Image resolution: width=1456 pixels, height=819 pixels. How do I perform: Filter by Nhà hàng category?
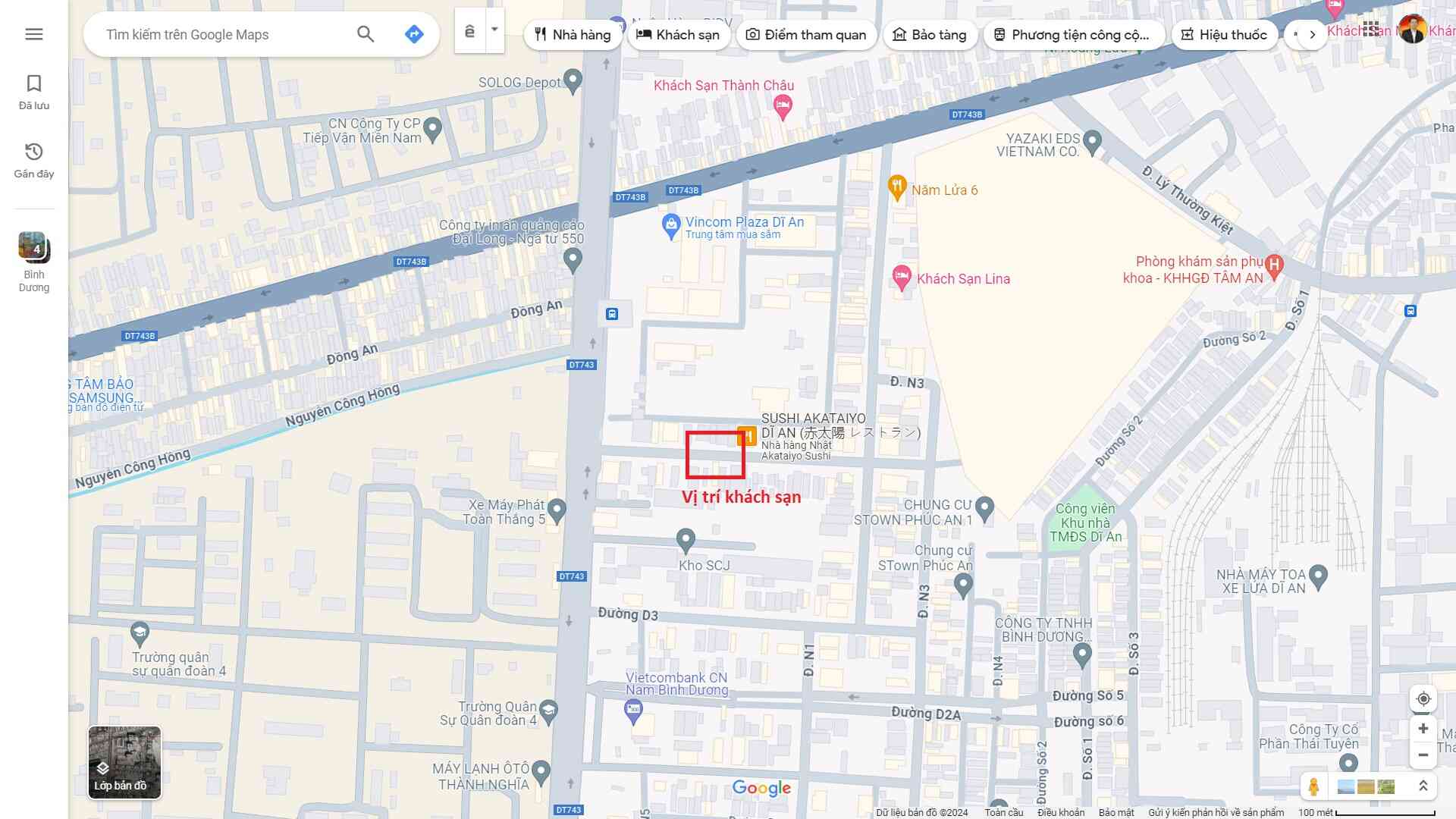(573, 35)
